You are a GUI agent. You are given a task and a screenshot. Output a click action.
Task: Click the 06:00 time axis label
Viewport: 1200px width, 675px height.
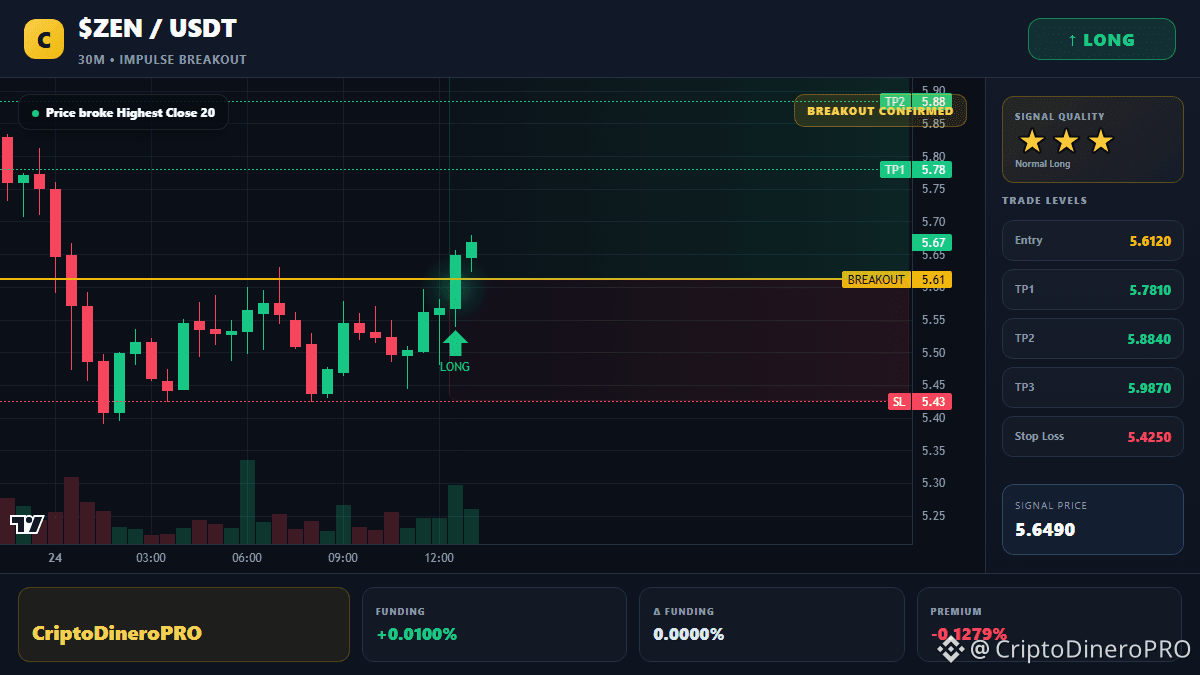tap(247, 558)
